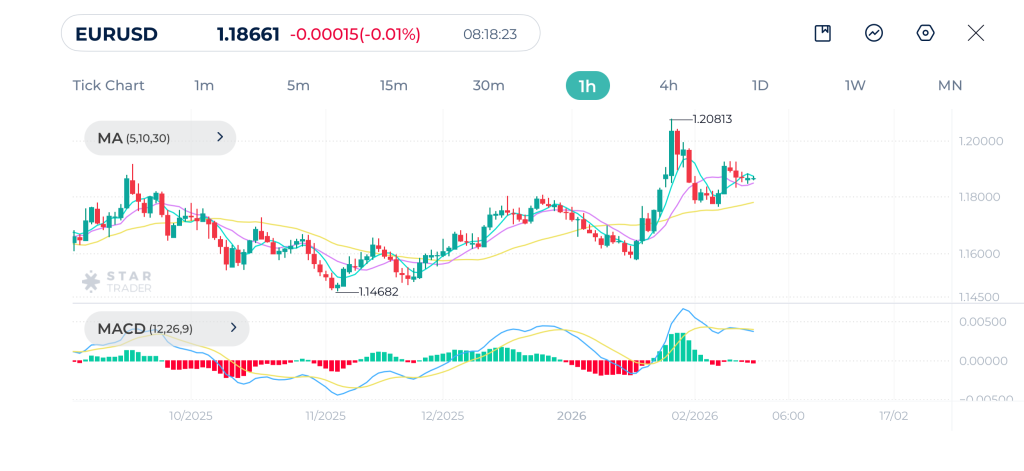Click the 0.00500 MACD axis label
The image size is (1024, 471).
point(982,322)
